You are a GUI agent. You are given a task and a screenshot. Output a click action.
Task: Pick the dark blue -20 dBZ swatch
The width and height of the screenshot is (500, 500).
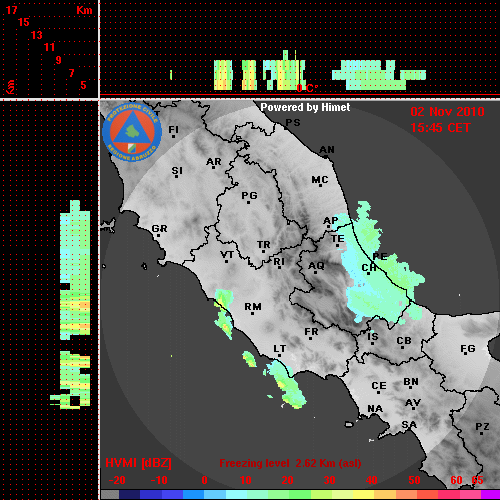click(x=130, y=494)
